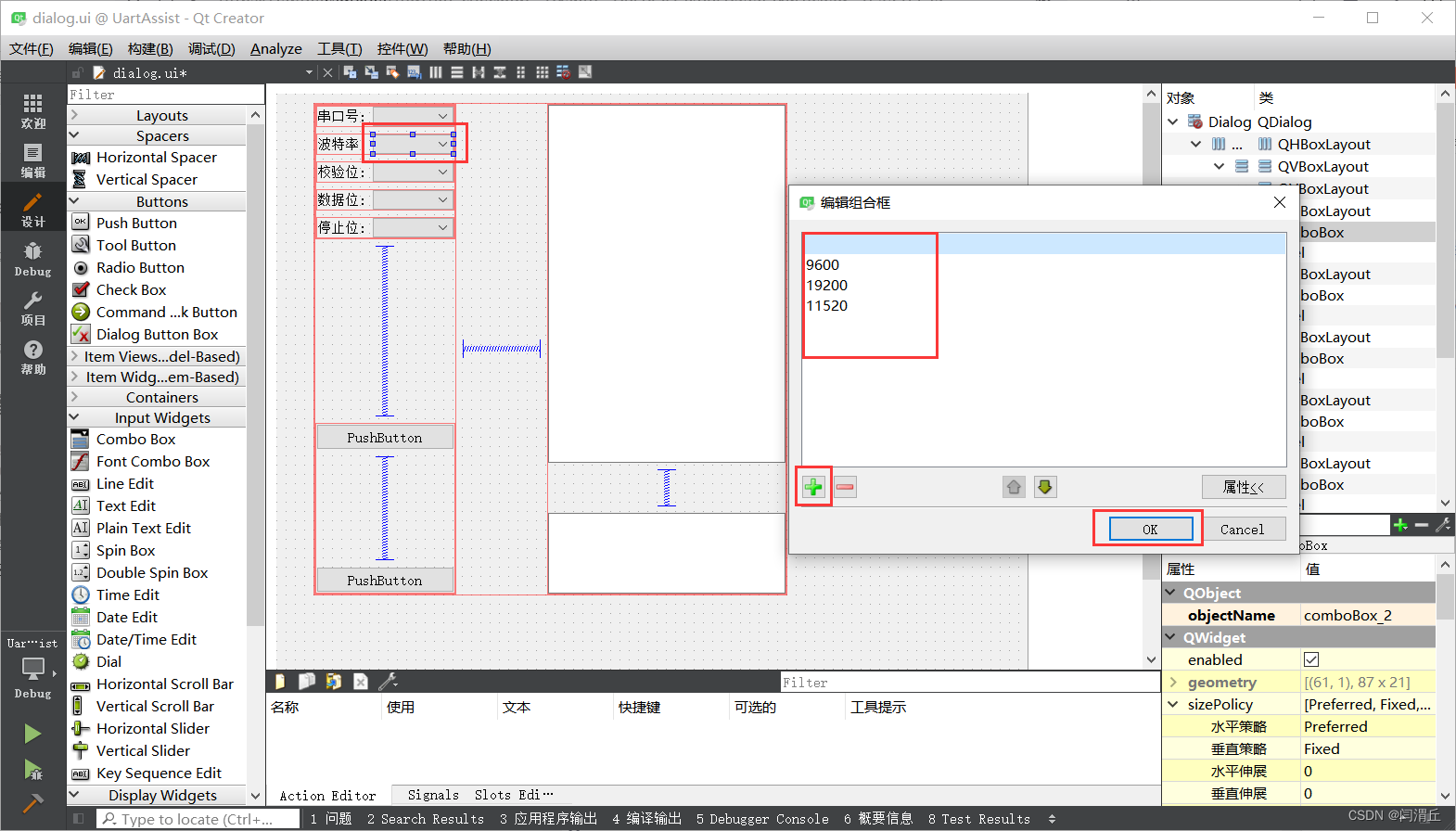Apply form layout toolbar icon
The image size is (1456, 831).
tap(520, 72)
